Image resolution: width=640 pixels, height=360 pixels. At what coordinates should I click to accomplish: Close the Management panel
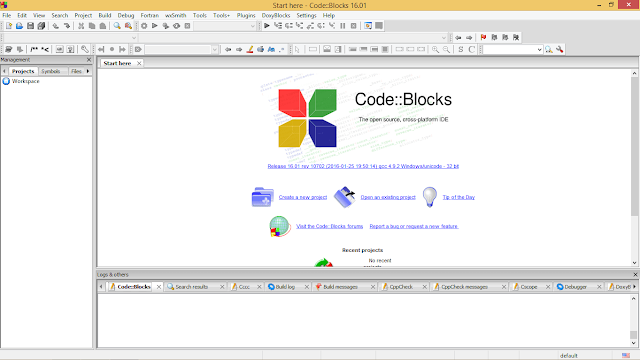coord(89,60)
